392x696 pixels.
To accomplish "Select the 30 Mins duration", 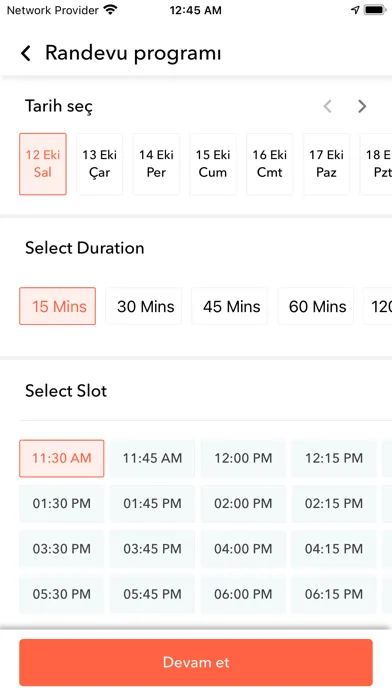I will coord(144,306).
